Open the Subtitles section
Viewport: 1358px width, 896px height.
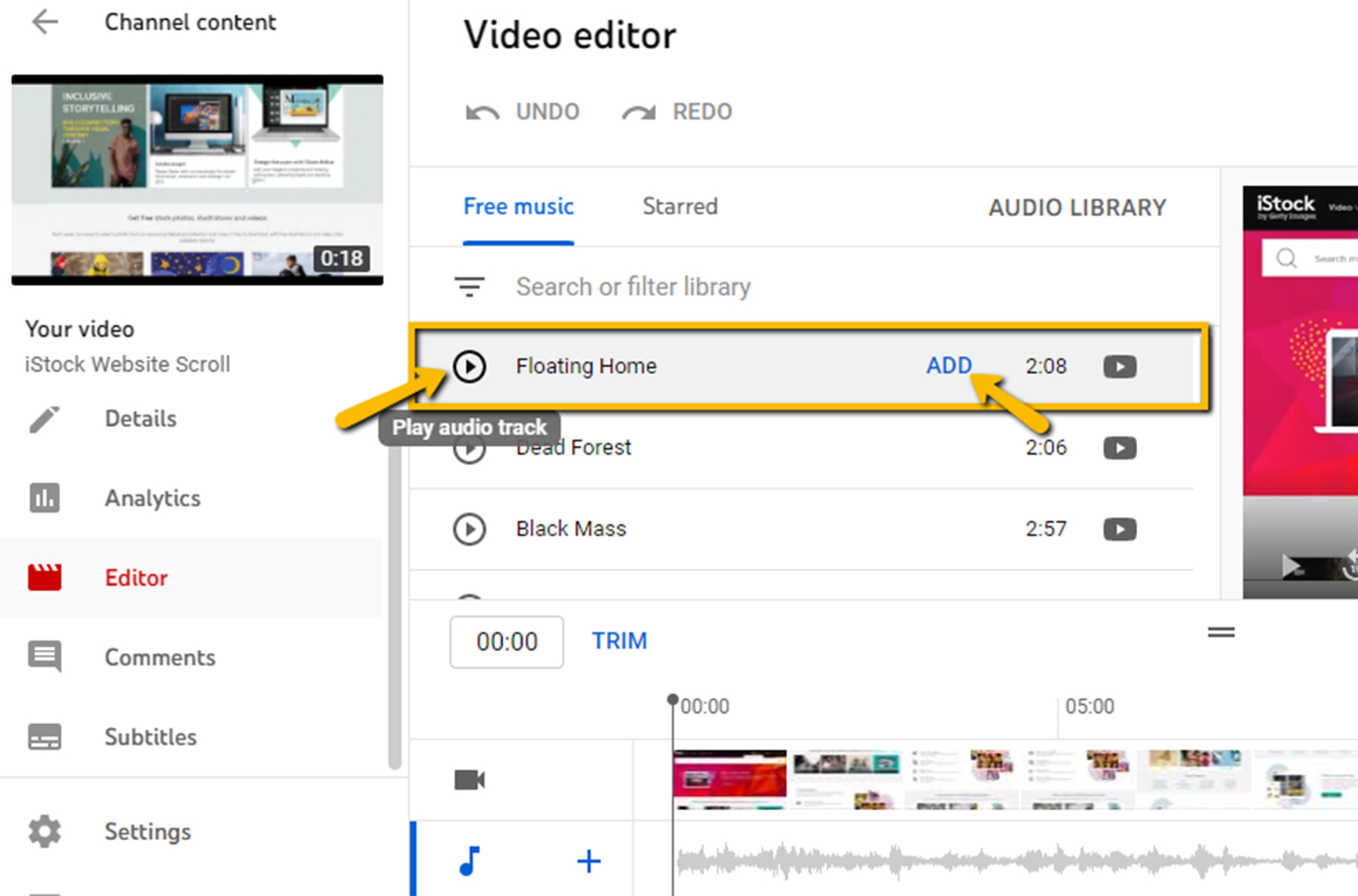pos(150,736)
